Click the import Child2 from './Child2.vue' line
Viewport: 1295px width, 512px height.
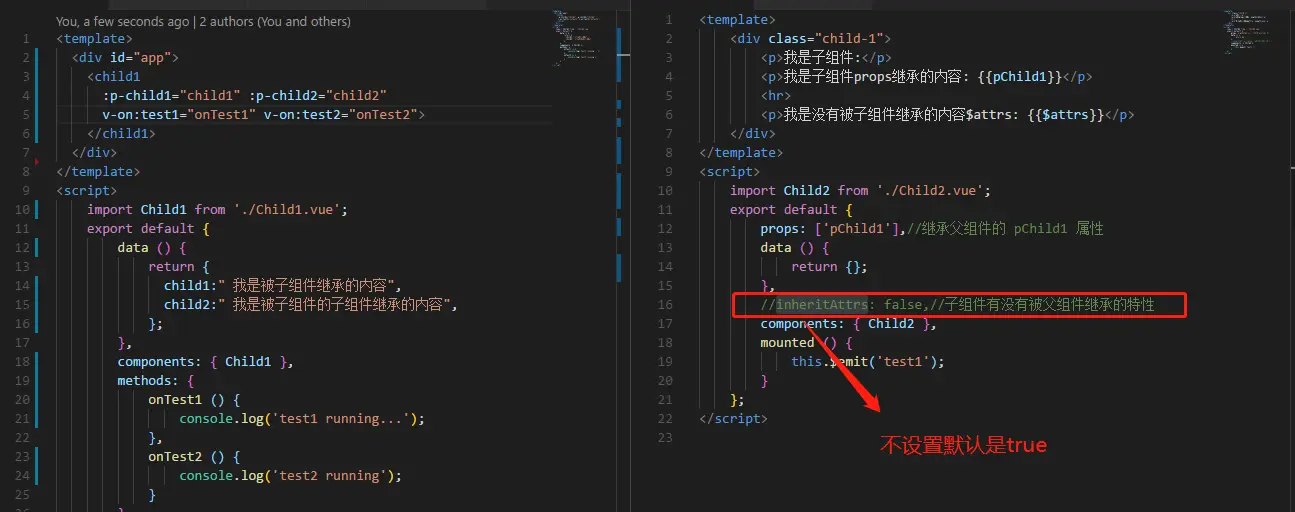[860, 191]
